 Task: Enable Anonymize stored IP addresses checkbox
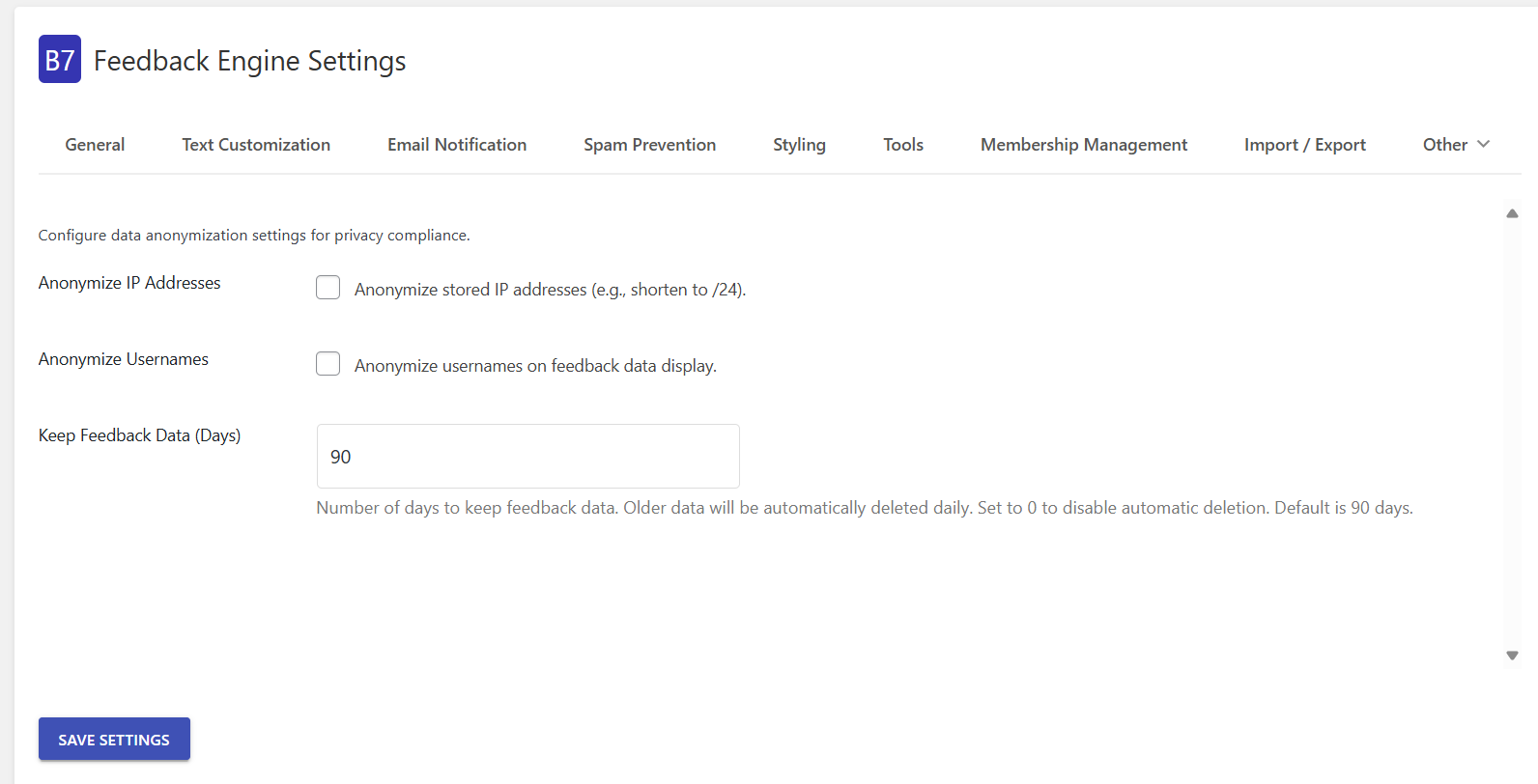click(x=328, y=288)
